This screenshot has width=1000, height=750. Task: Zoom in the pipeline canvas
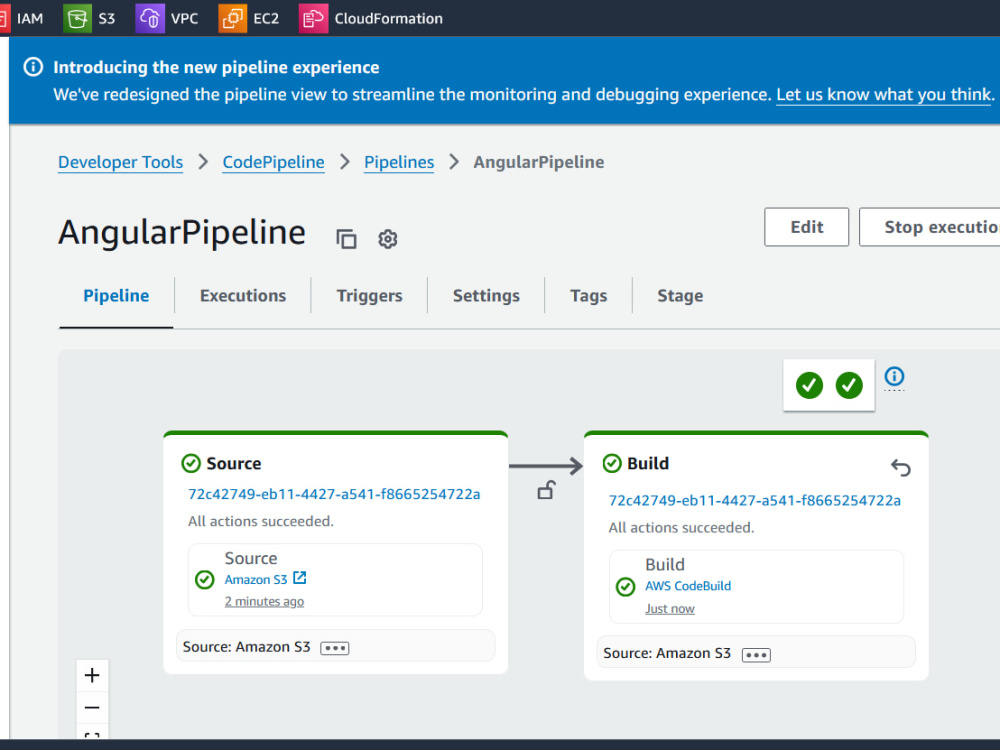[92, 675]
